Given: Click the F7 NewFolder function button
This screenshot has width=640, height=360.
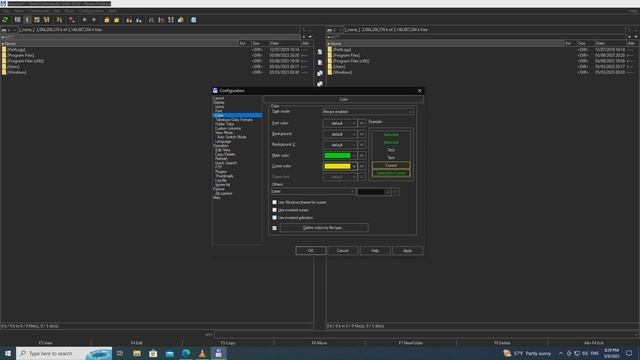Looking at the screenshot, I should pos(411,343).
